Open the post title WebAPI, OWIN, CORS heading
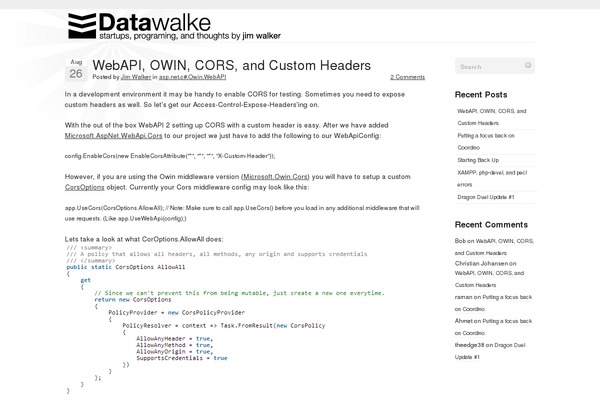 (x=232, y=65)
